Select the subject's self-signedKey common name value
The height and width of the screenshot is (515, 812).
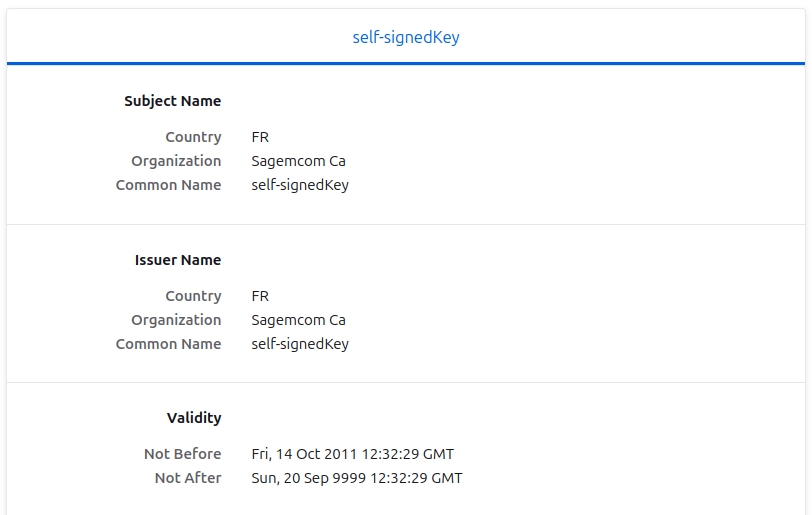click(300, 185)
